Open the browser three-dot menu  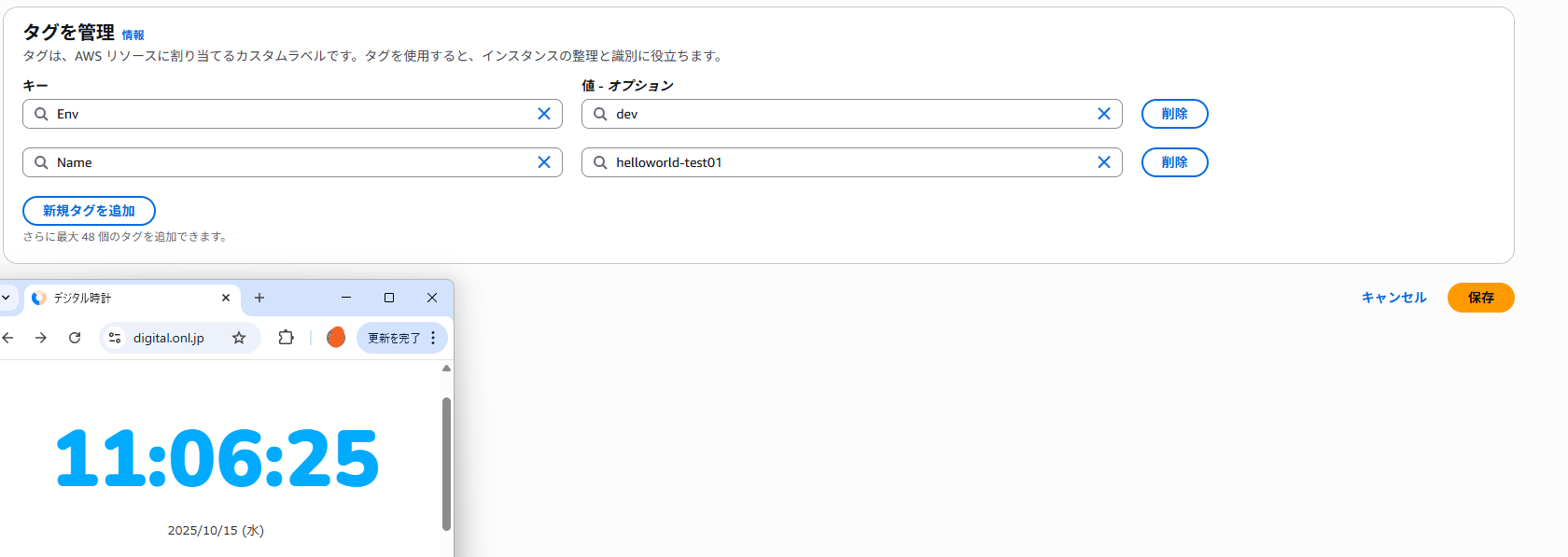(x=433, y=338)
